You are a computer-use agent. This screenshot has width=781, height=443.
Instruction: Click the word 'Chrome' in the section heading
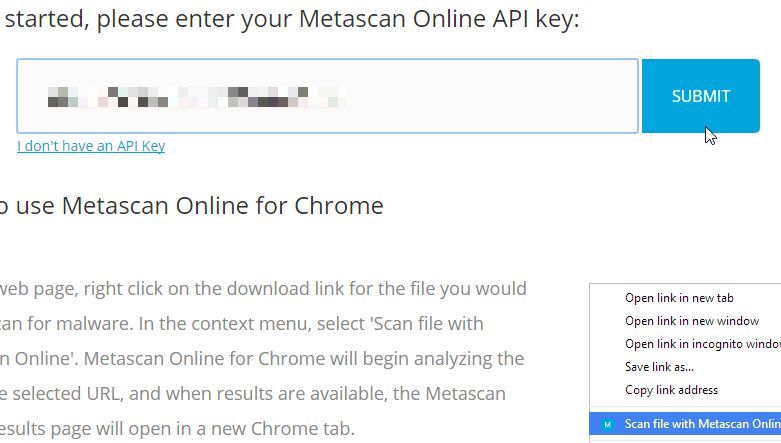point(339,205)
